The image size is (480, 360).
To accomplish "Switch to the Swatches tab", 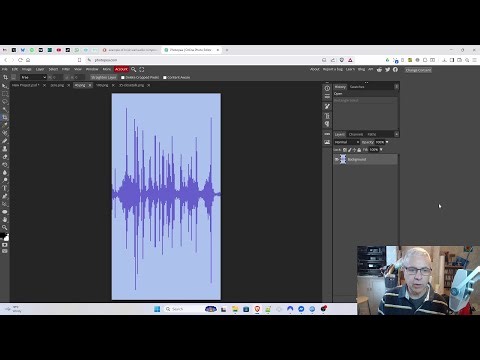I will [357, 87].
